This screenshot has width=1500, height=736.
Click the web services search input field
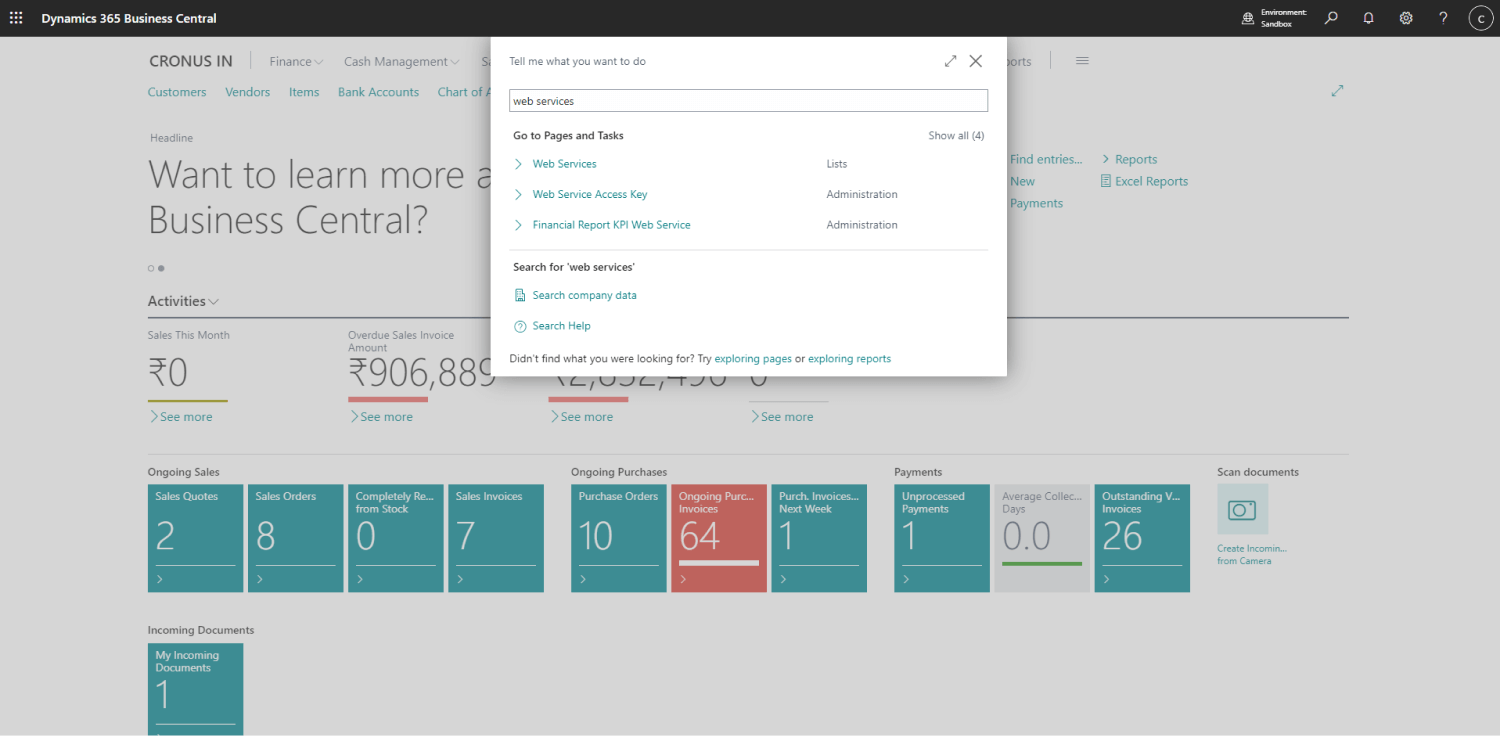click(x=748, y=101)
